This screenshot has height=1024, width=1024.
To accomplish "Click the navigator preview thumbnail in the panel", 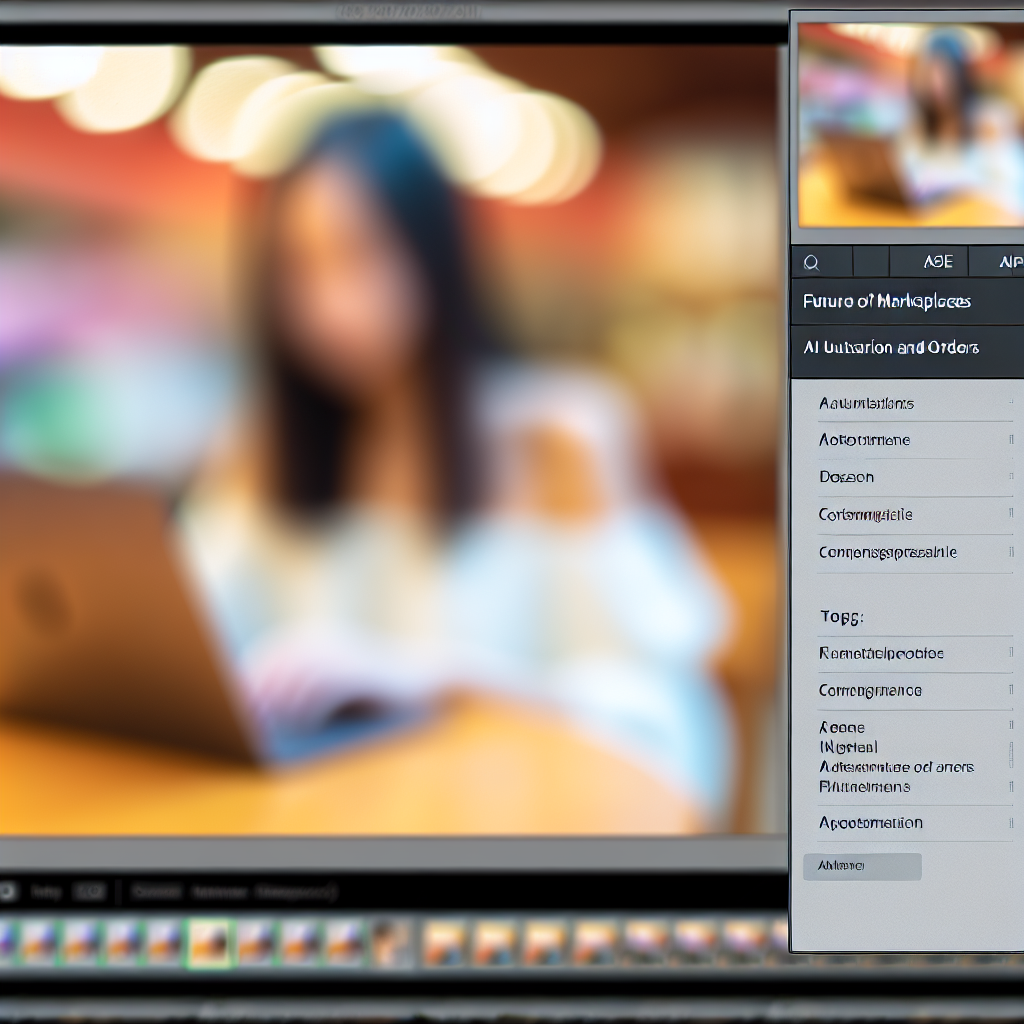I will pos(910,125).
